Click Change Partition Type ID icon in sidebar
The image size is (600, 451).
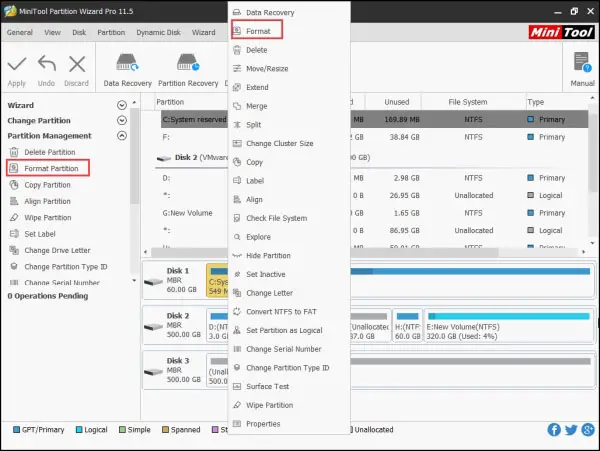14,266
